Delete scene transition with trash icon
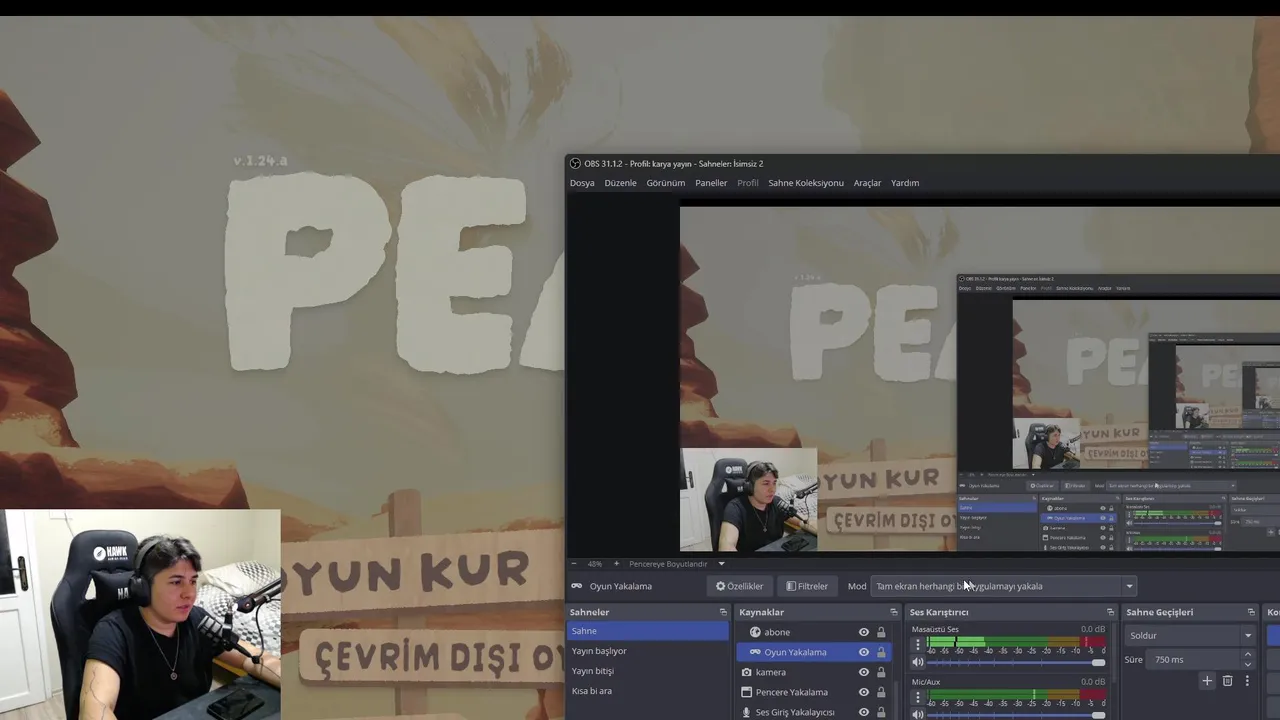1280x720 pixels. [1228, 681]
